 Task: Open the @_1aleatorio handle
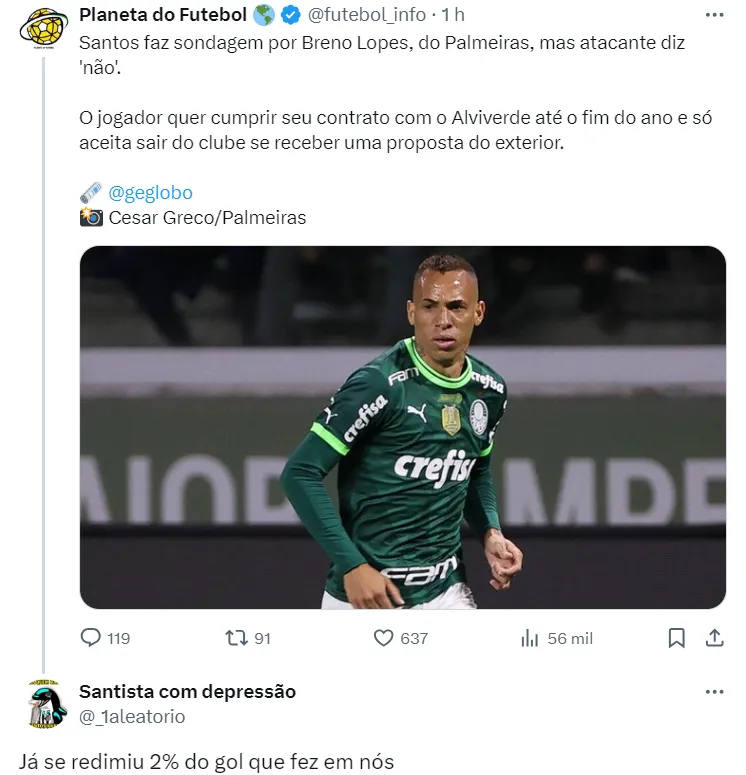[x=132, y=716]
